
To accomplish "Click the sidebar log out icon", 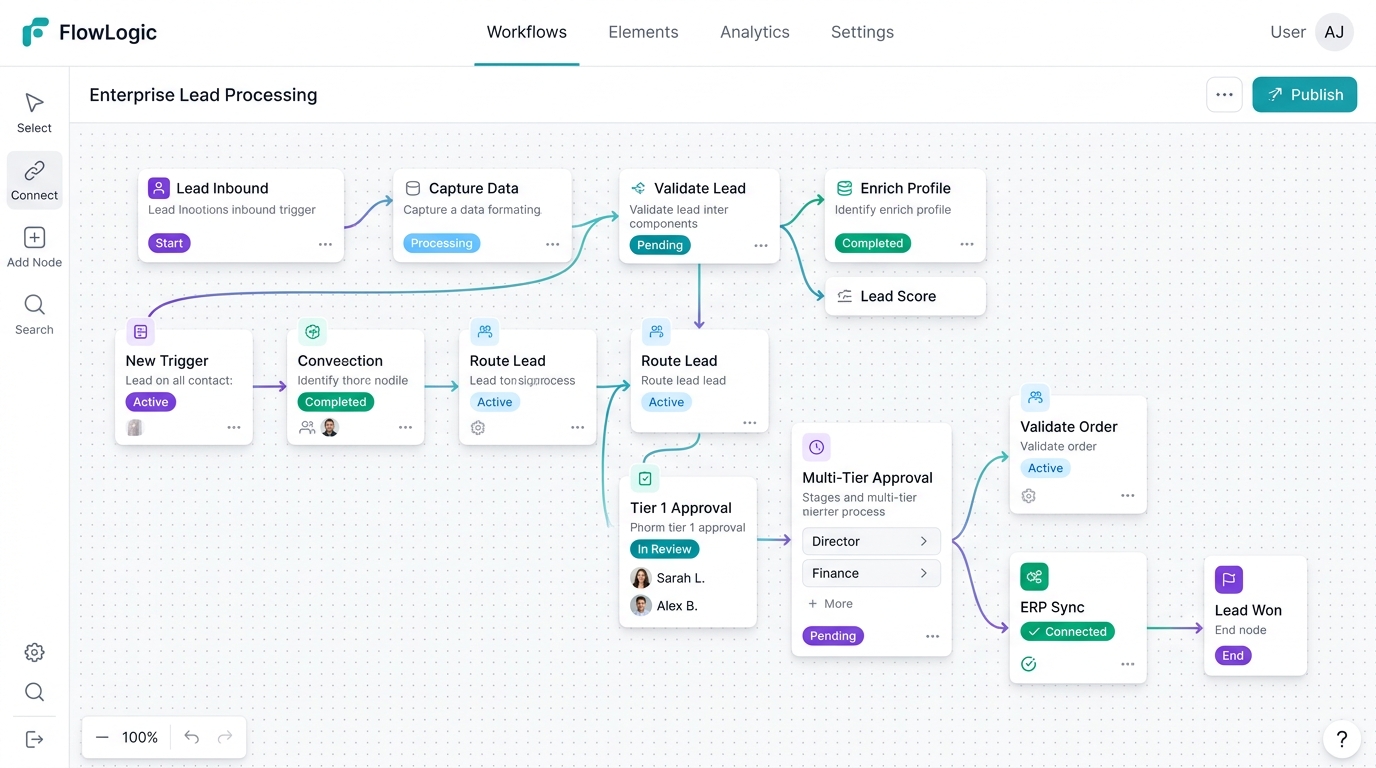I will click(34, 739).
